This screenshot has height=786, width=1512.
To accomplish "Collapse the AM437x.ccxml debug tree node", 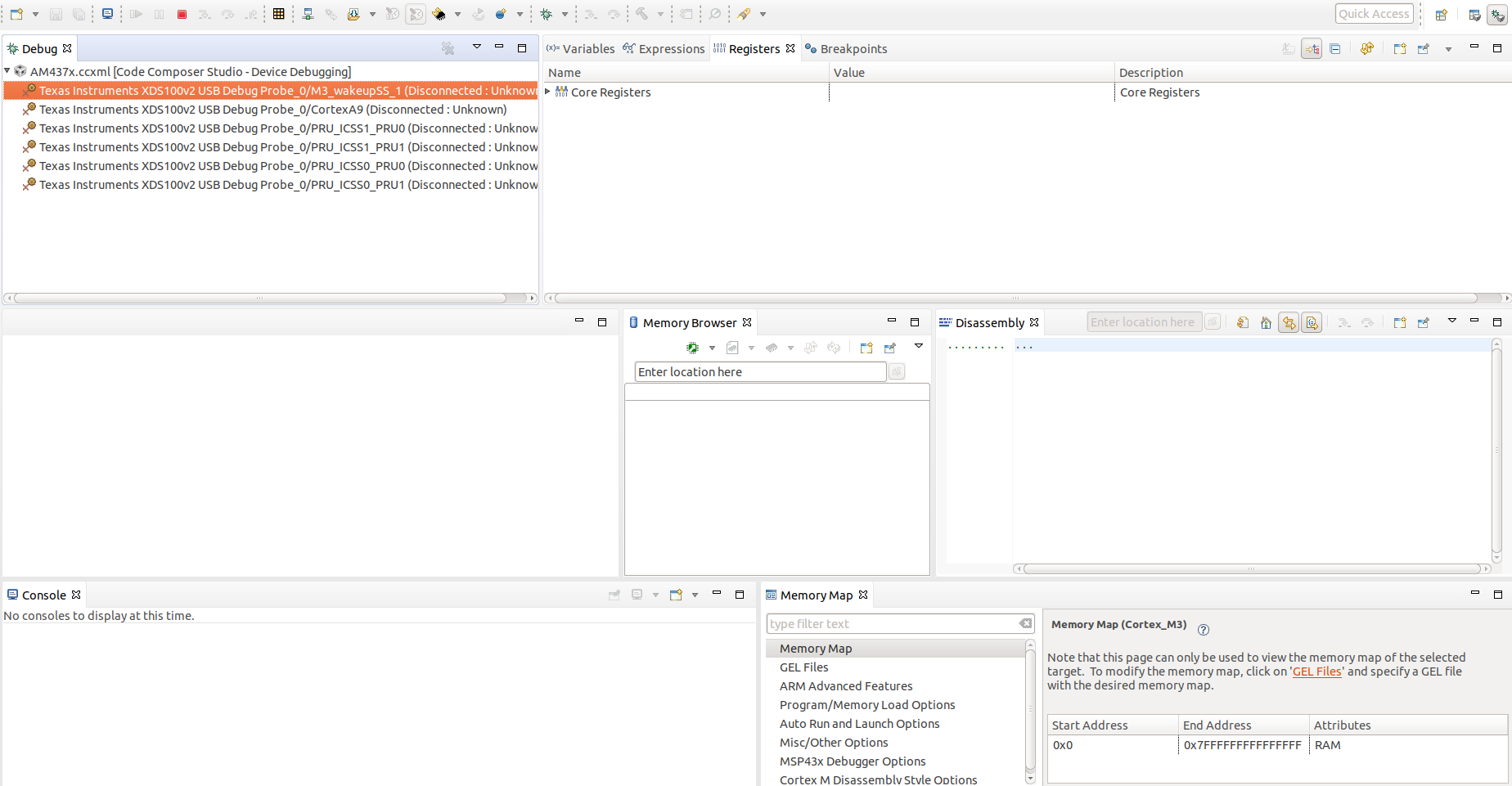I will click(7, 71).
